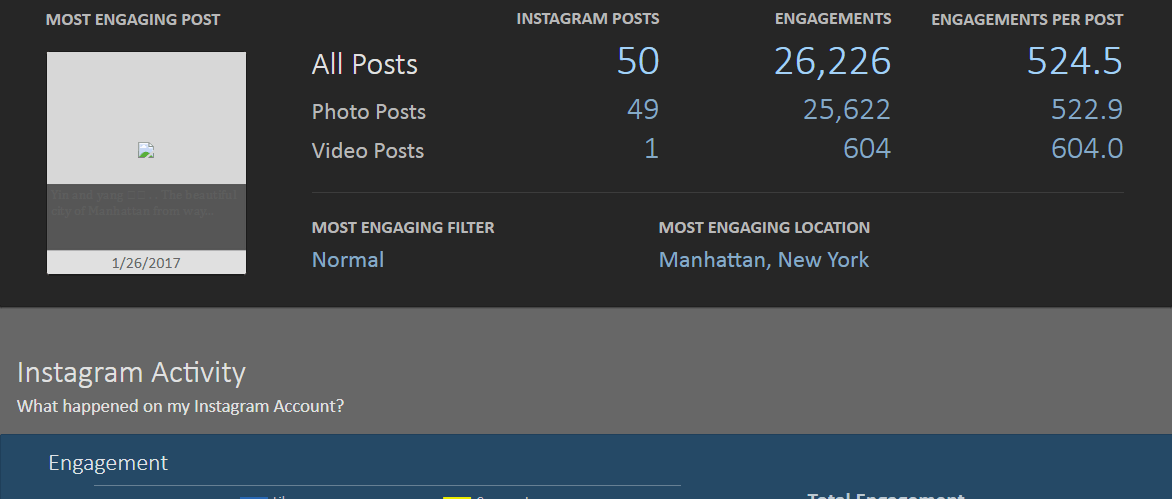Click the 524.5 engagements per post value

(1074, 62)
